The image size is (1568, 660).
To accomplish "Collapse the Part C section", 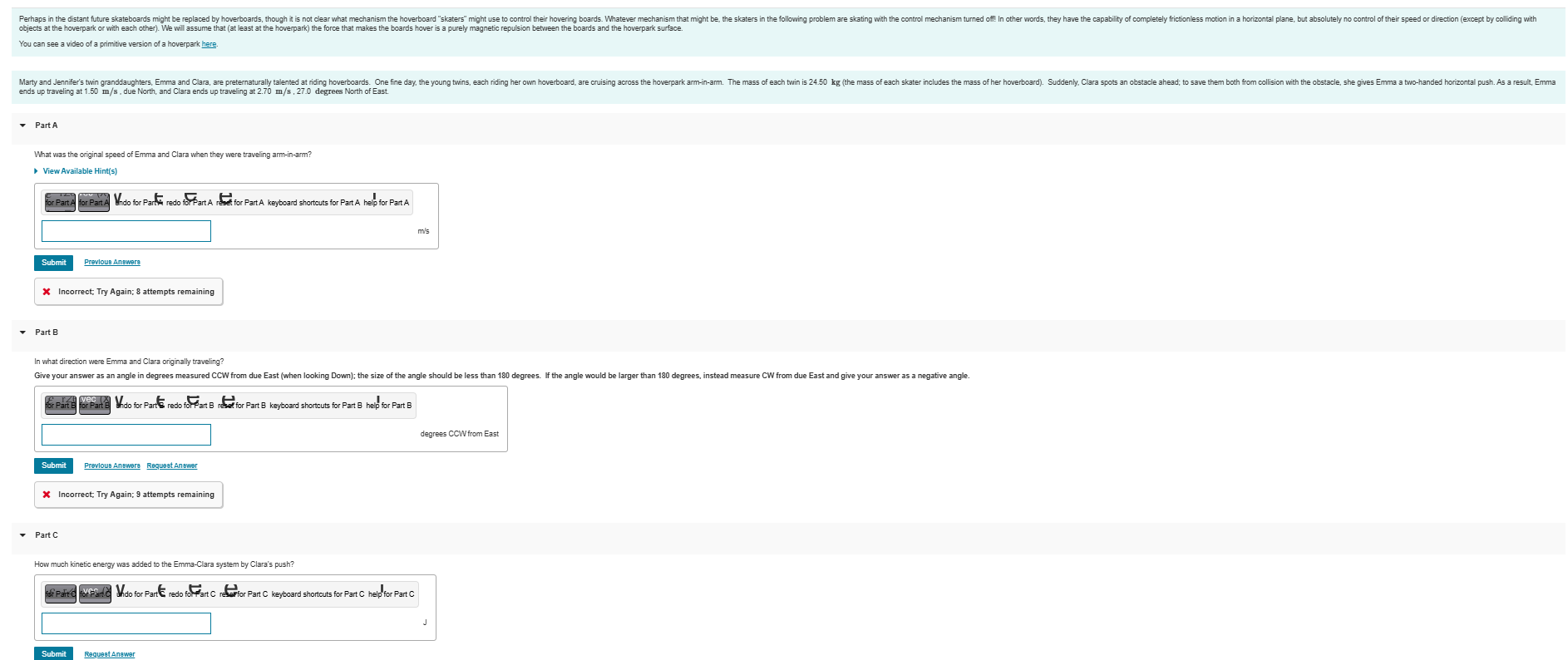I will [x=22, y=535].
